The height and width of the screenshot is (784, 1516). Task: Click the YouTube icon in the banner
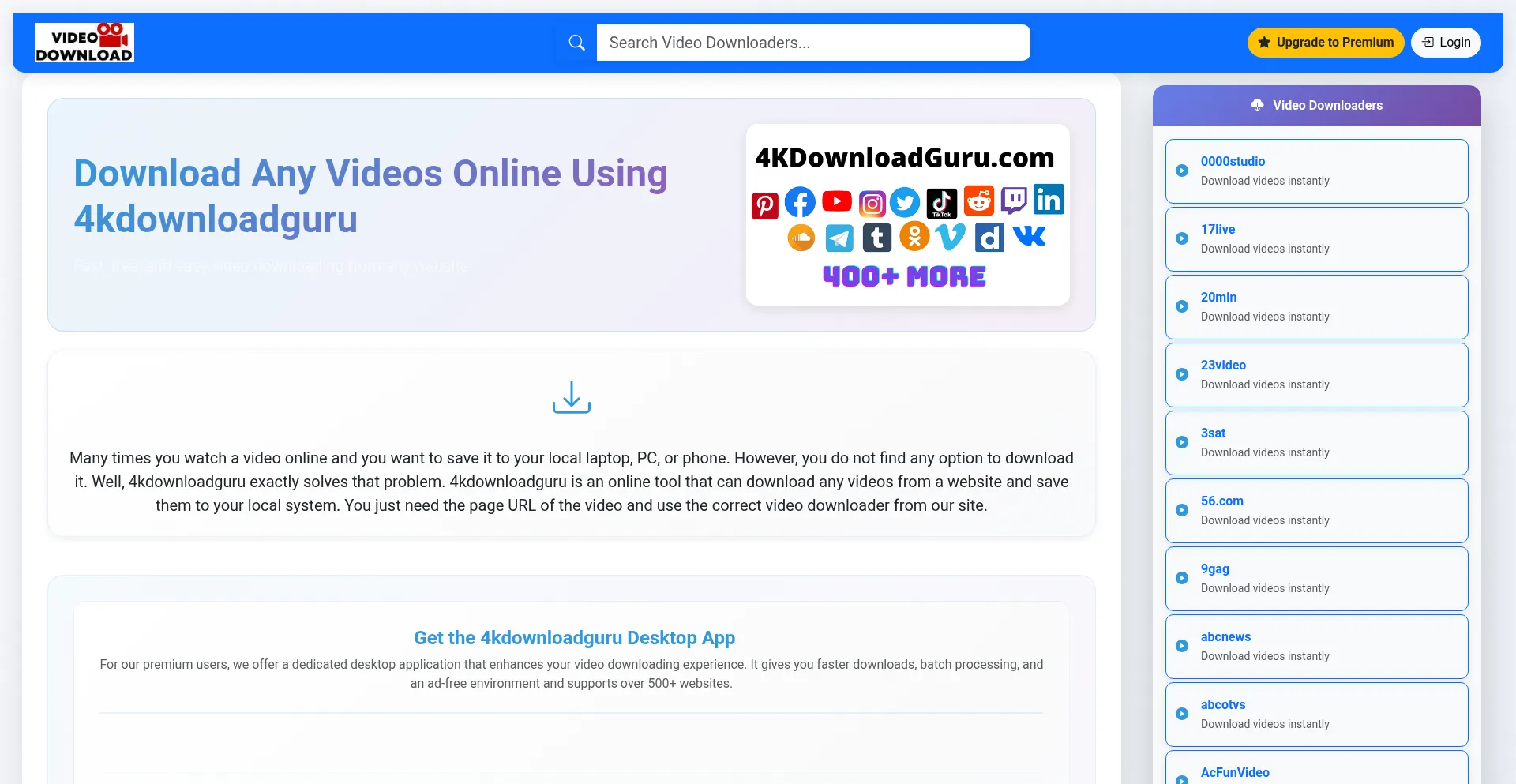pos(837,202)
